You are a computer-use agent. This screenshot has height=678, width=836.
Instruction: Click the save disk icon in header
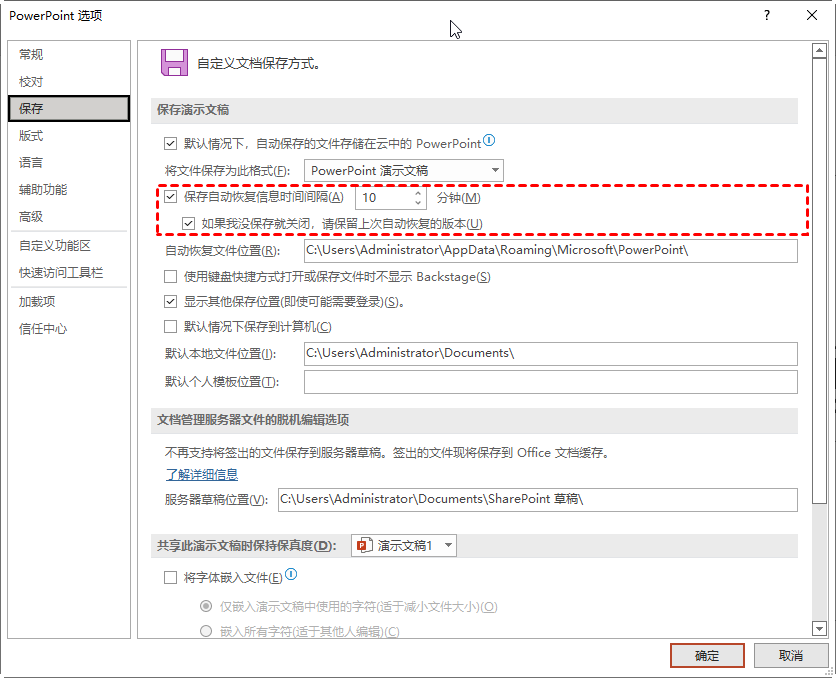[x=174, y=62]
